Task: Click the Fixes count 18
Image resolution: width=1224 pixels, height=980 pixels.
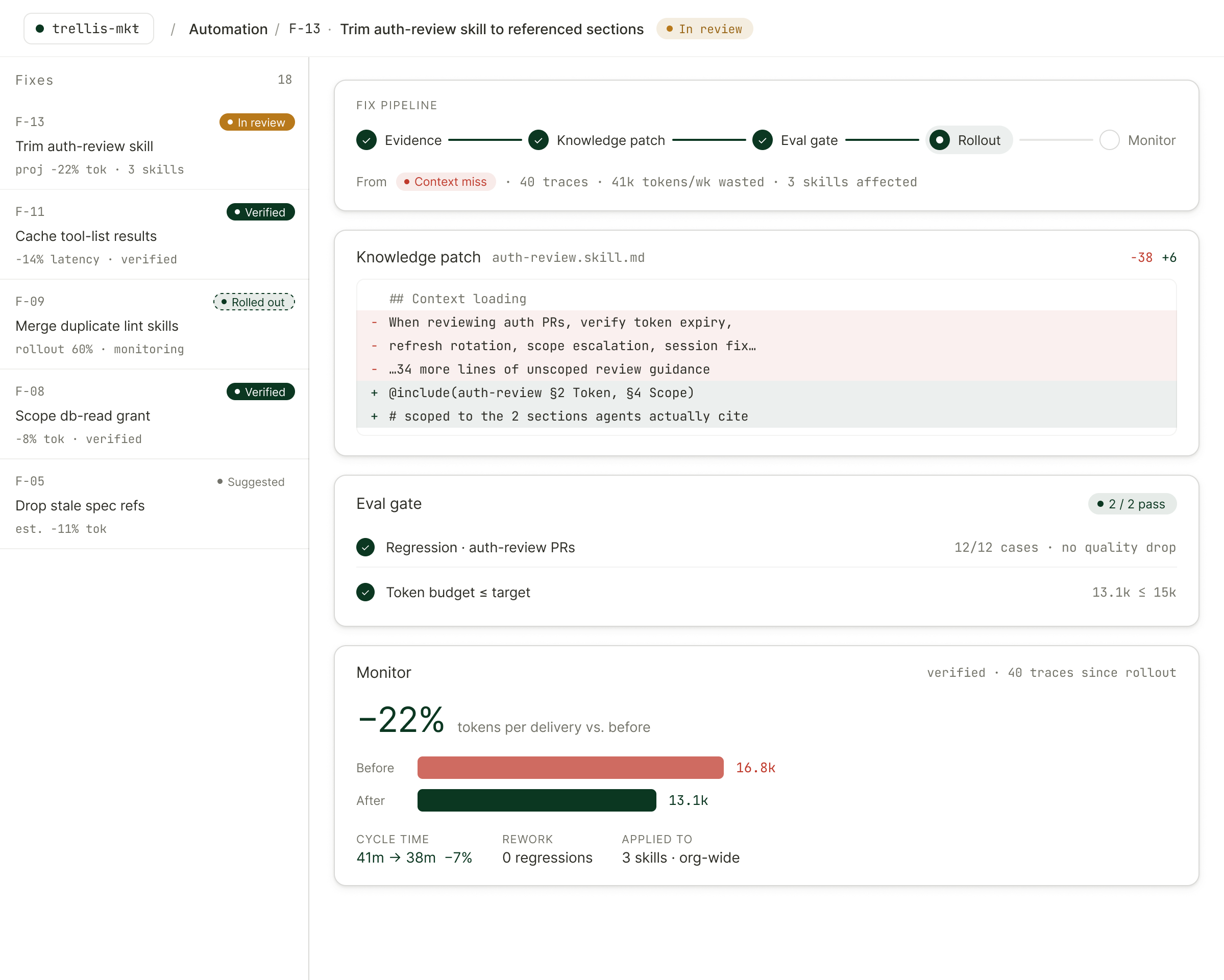Action: (284, 80)
